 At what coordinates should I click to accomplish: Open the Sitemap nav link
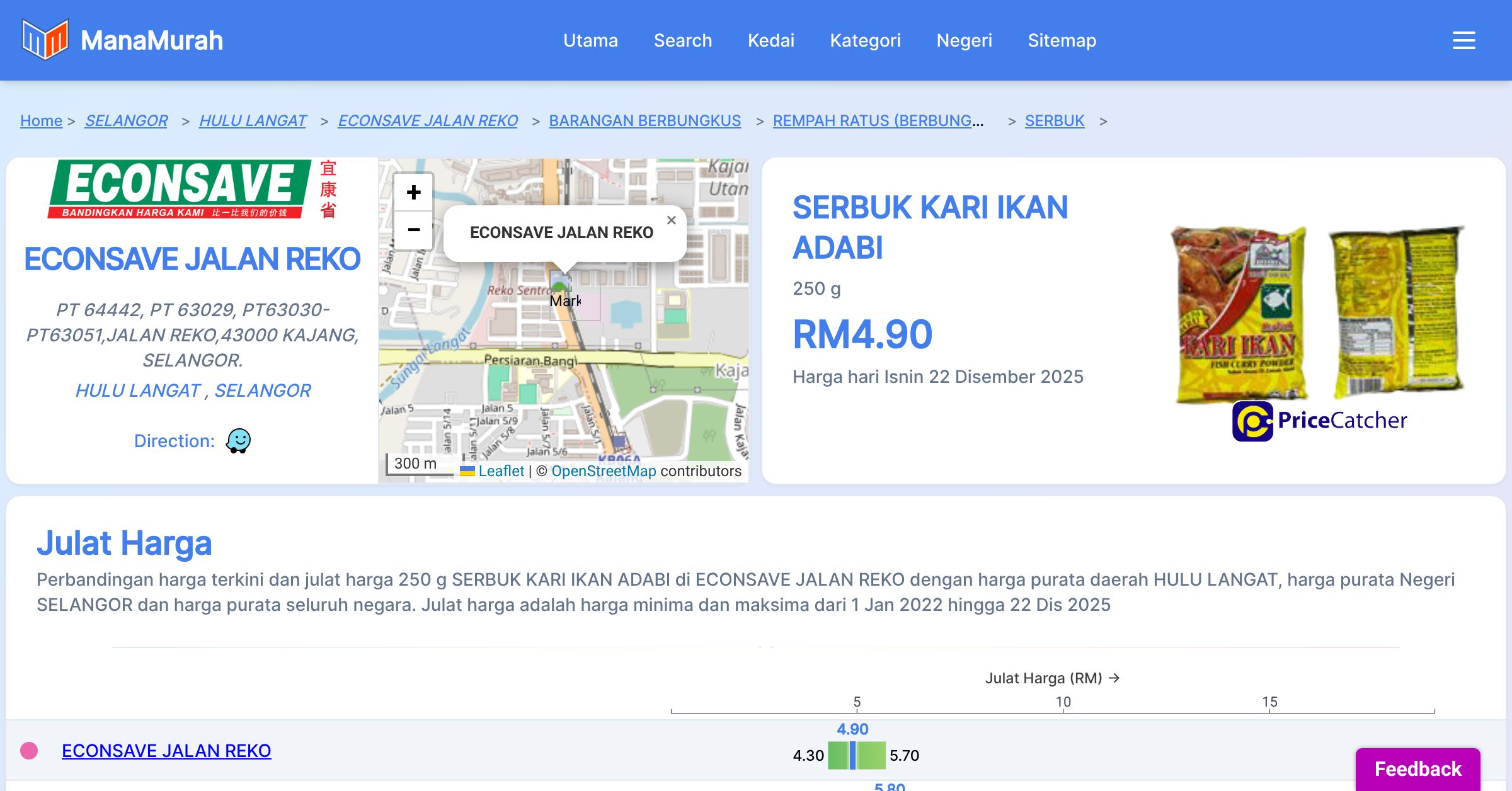(x=1062, y=40)
